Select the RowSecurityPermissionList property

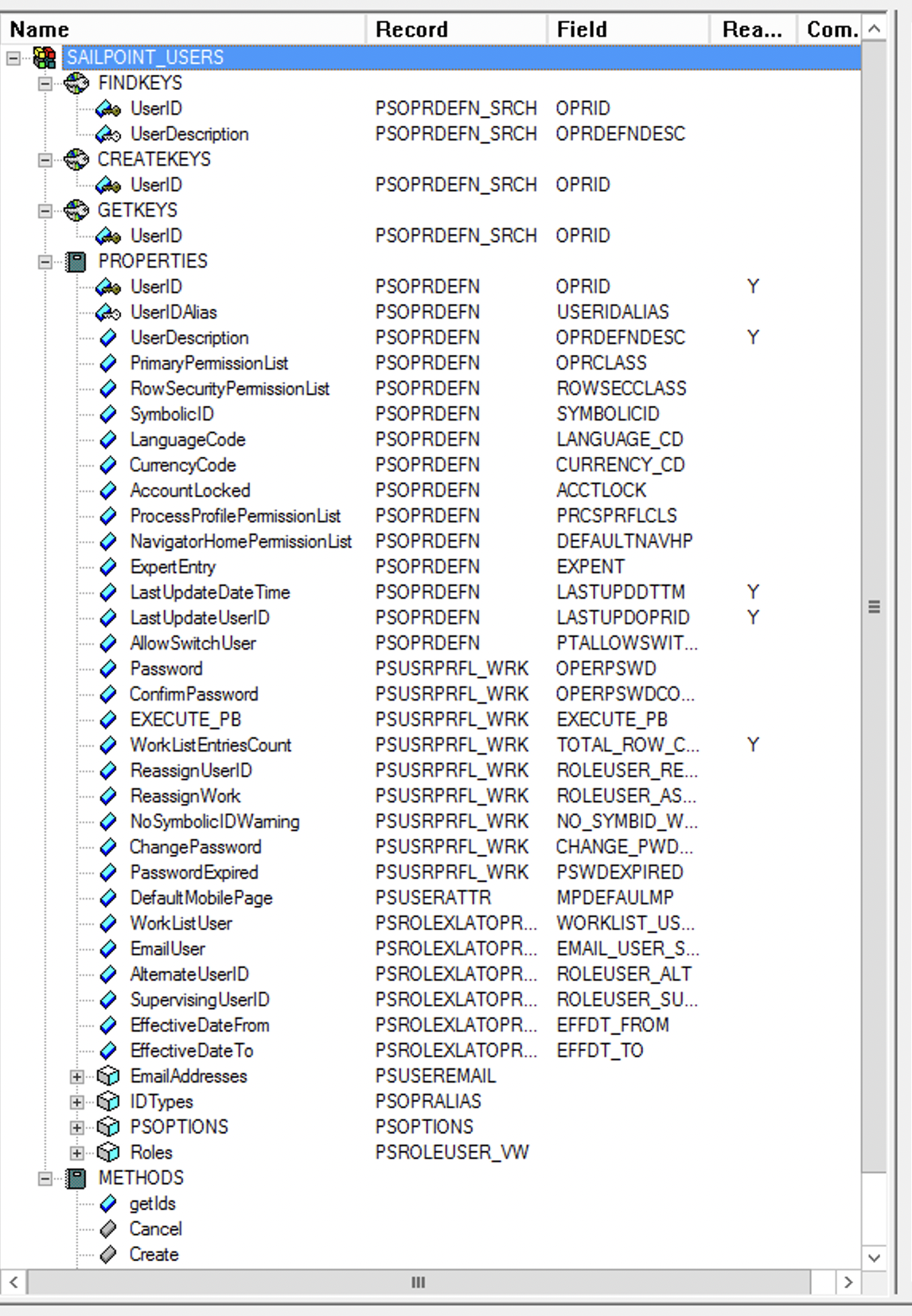tap(230, 389)
